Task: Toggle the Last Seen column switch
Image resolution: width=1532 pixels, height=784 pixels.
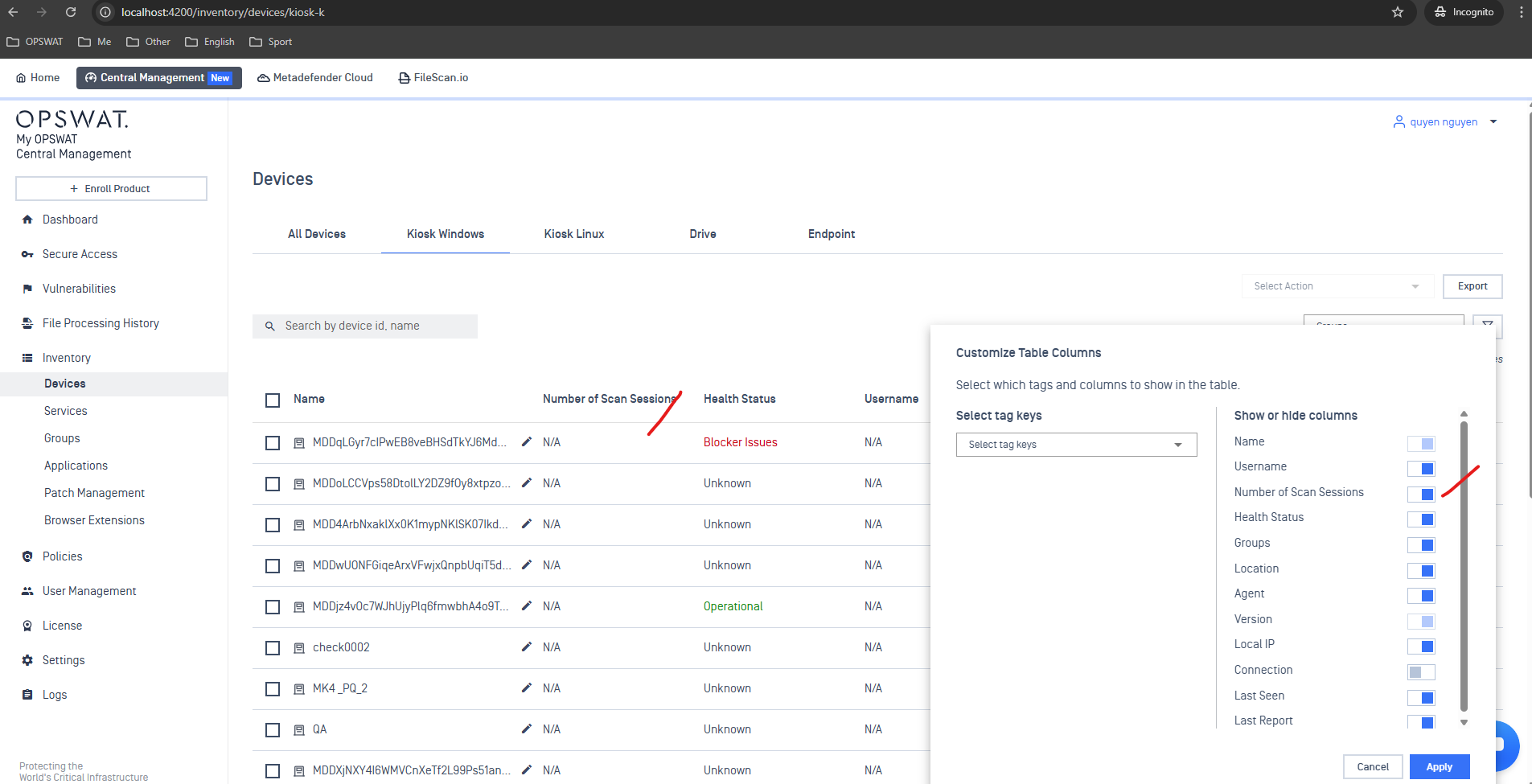Action: (1421, 698)
